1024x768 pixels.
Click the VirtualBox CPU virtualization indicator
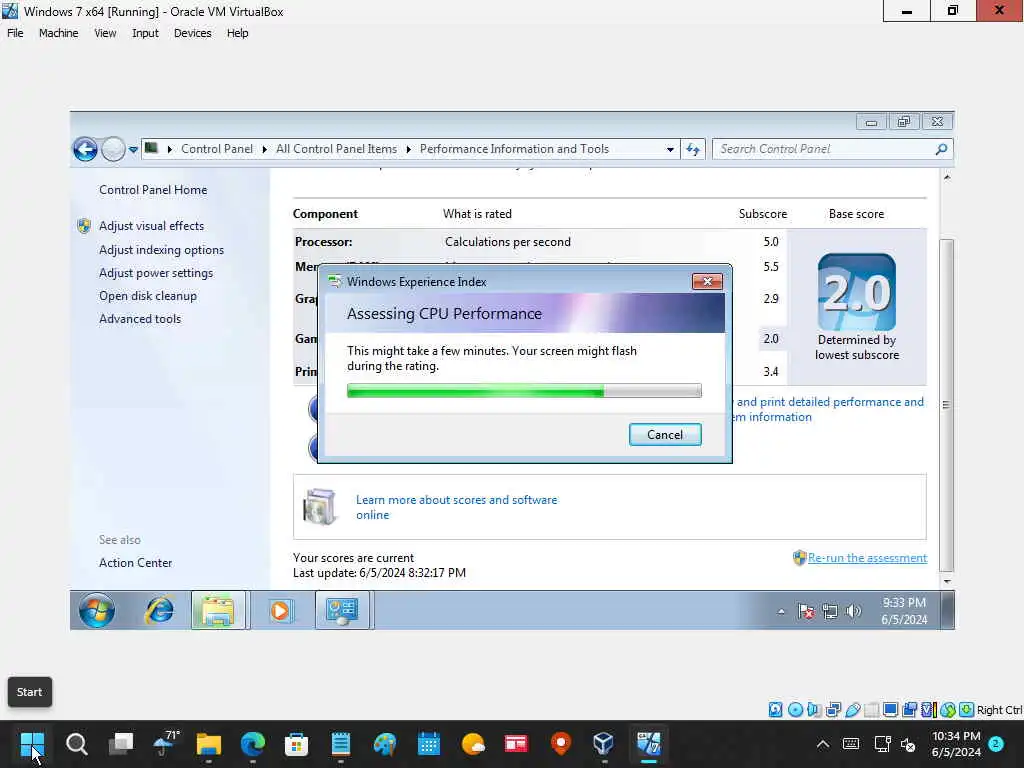pyautogui.click(x=929, y=710)
